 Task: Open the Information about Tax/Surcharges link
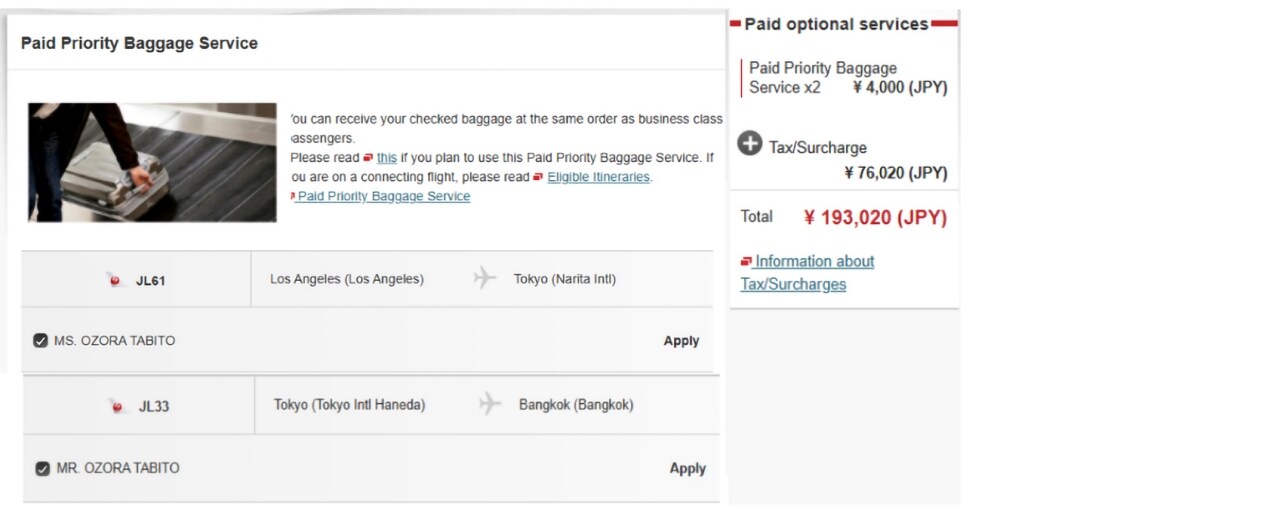(814, 262)
